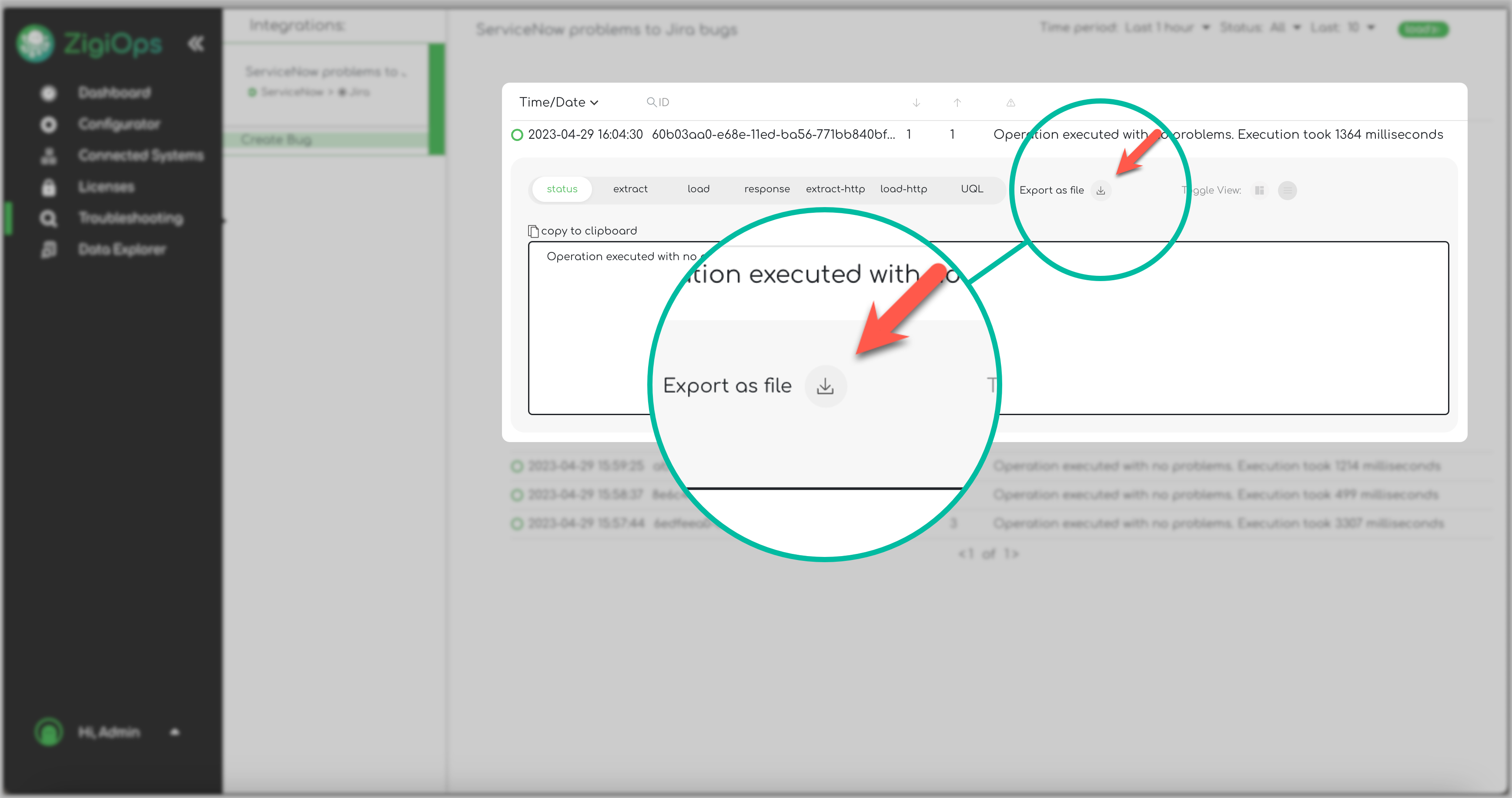Click the green status circle of first row
Image resolution: width=1512 pixels, height=798 pixels.
tap(517, 135)
